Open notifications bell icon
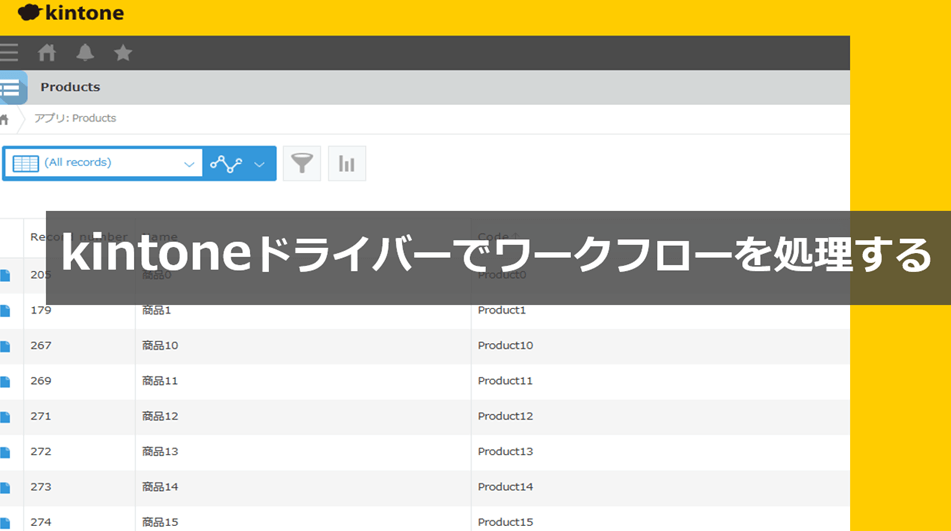Screen dimensions: 951x531 click(x=85, y=53)
